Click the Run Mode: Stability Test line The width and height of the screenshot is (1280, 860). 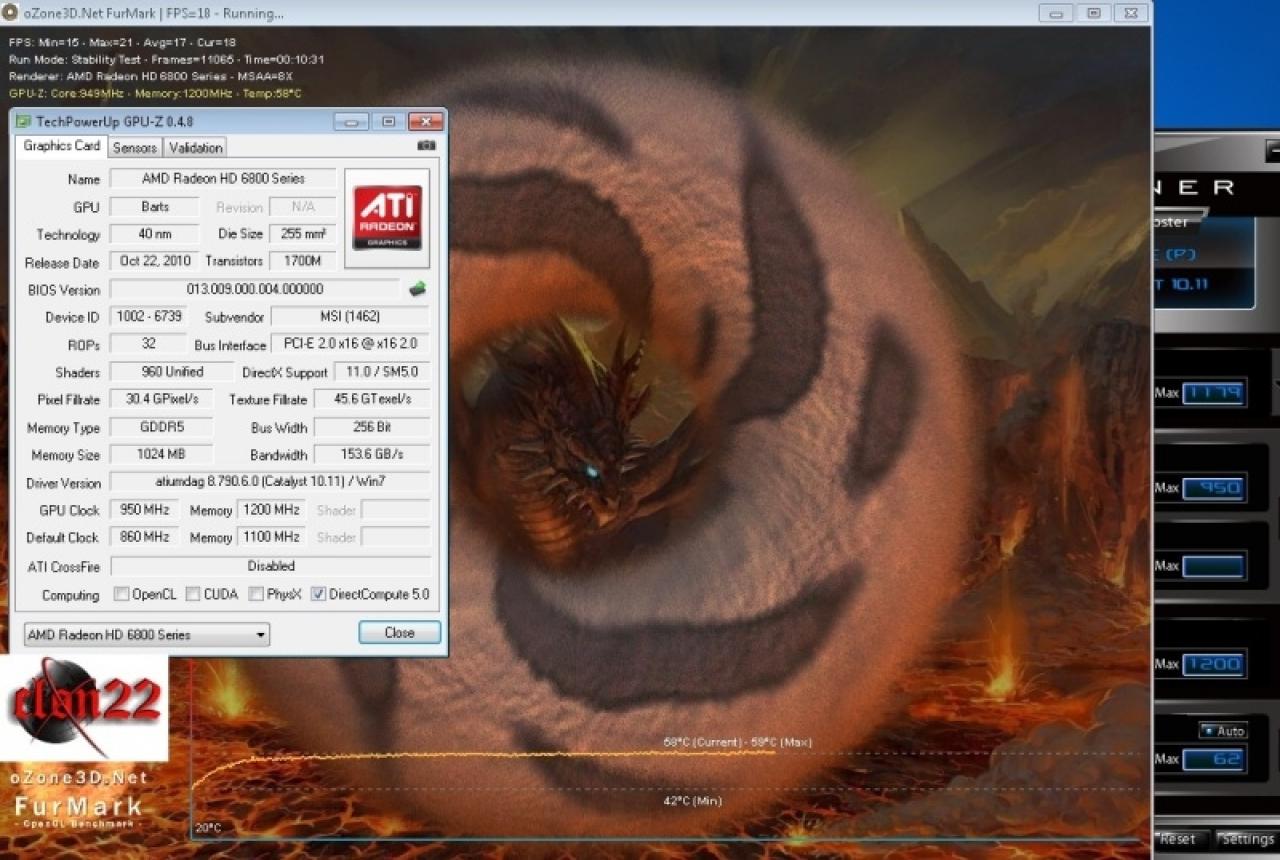[166, 59]
